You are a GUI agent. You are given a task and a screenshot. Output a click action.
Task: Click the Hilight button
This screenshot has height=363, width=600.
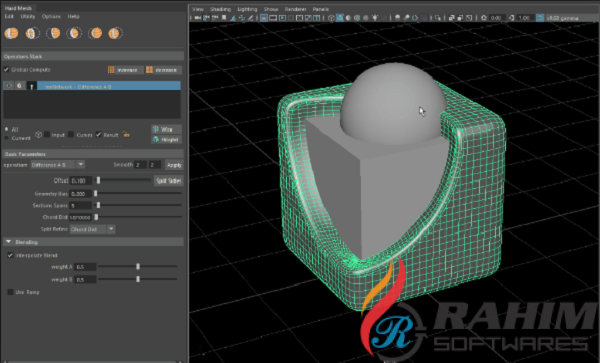tap(166, 139)
